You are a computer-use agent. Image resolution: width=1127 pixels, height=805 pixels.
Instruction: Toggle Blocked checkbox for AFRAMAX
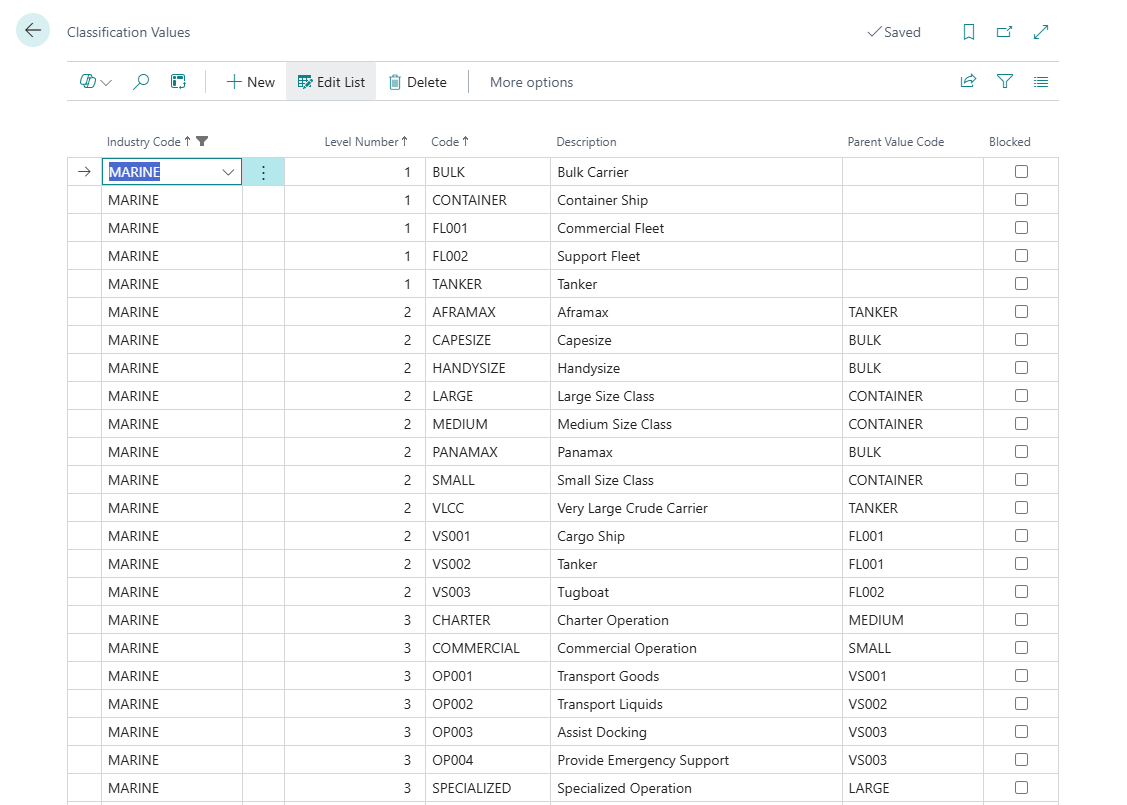click(x=1021, y=312)
